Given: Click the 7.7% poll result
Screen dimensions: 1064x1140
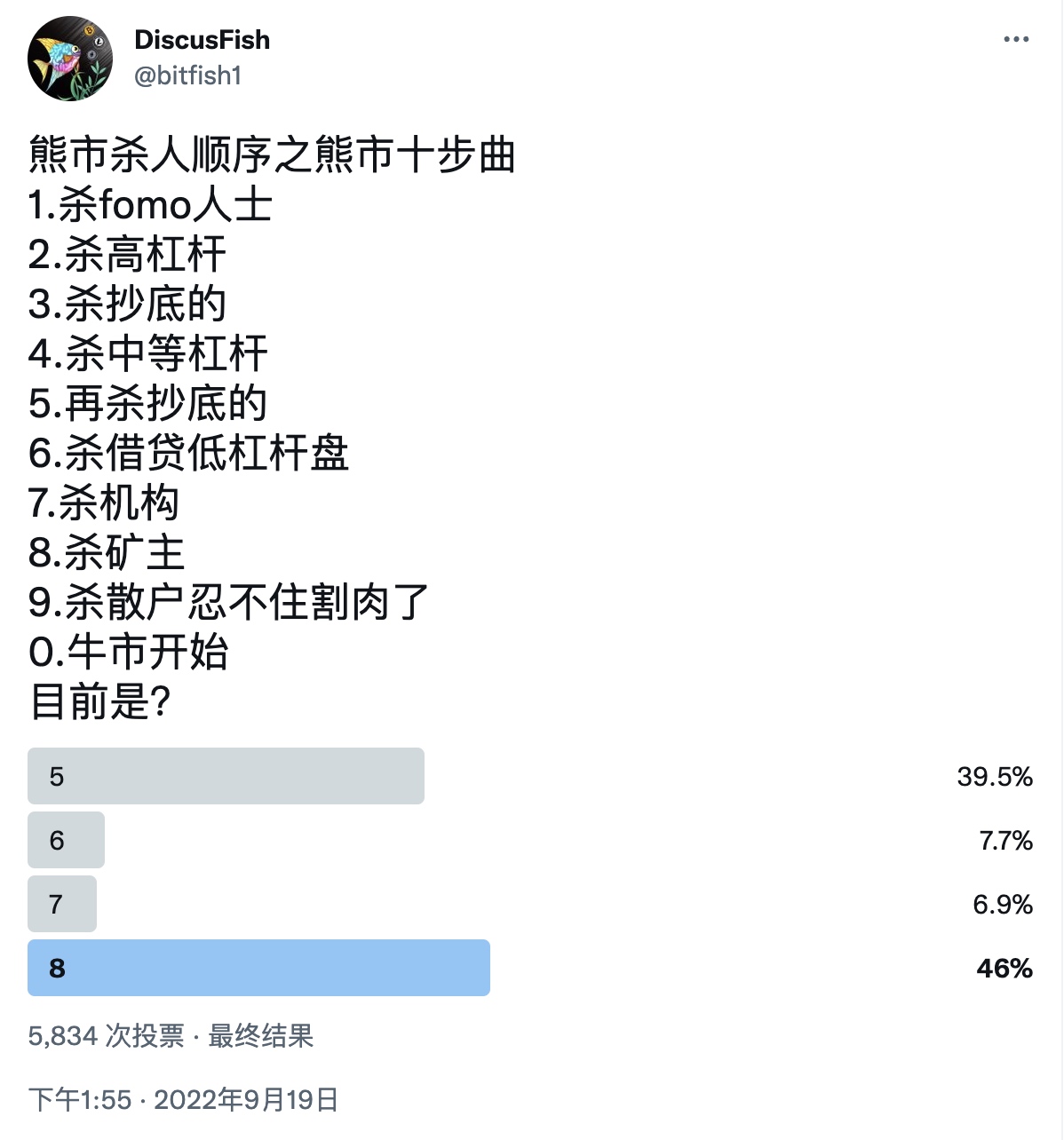Looking at the screenshot, I should tap(1005, 841).
